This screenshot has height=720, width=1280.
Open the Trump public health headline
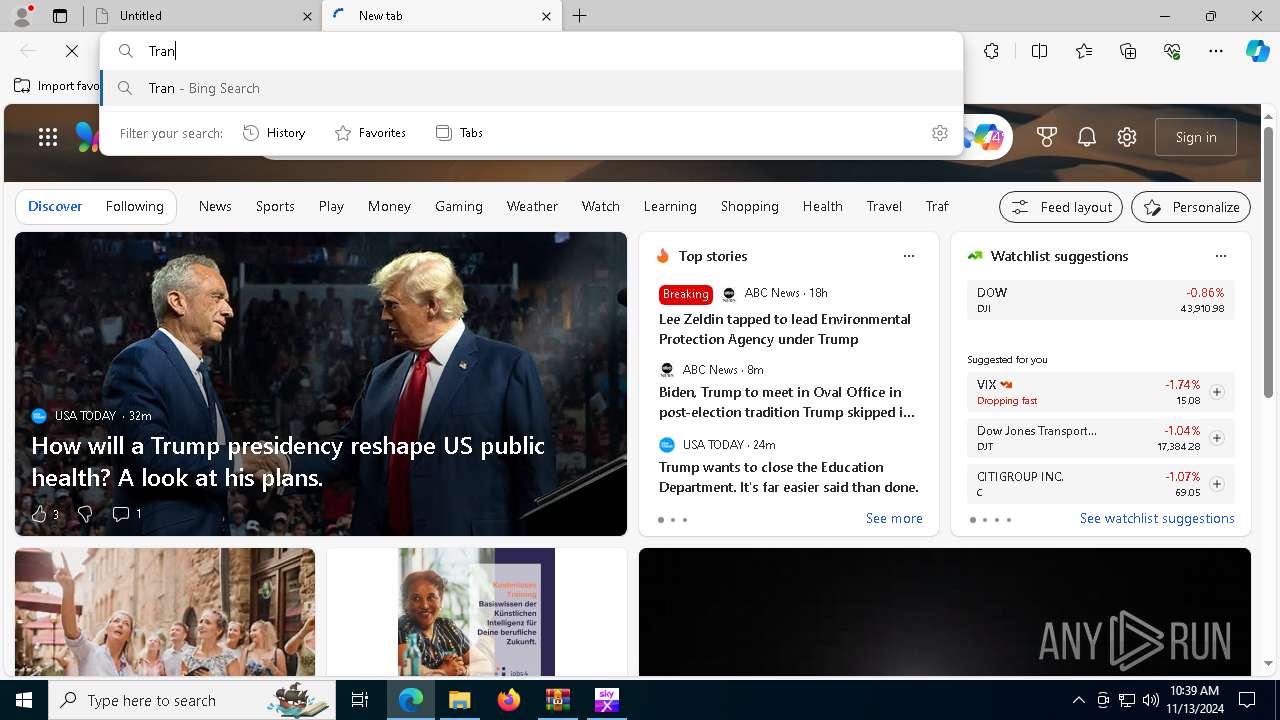pyautogui.click(x=288, y=461)
